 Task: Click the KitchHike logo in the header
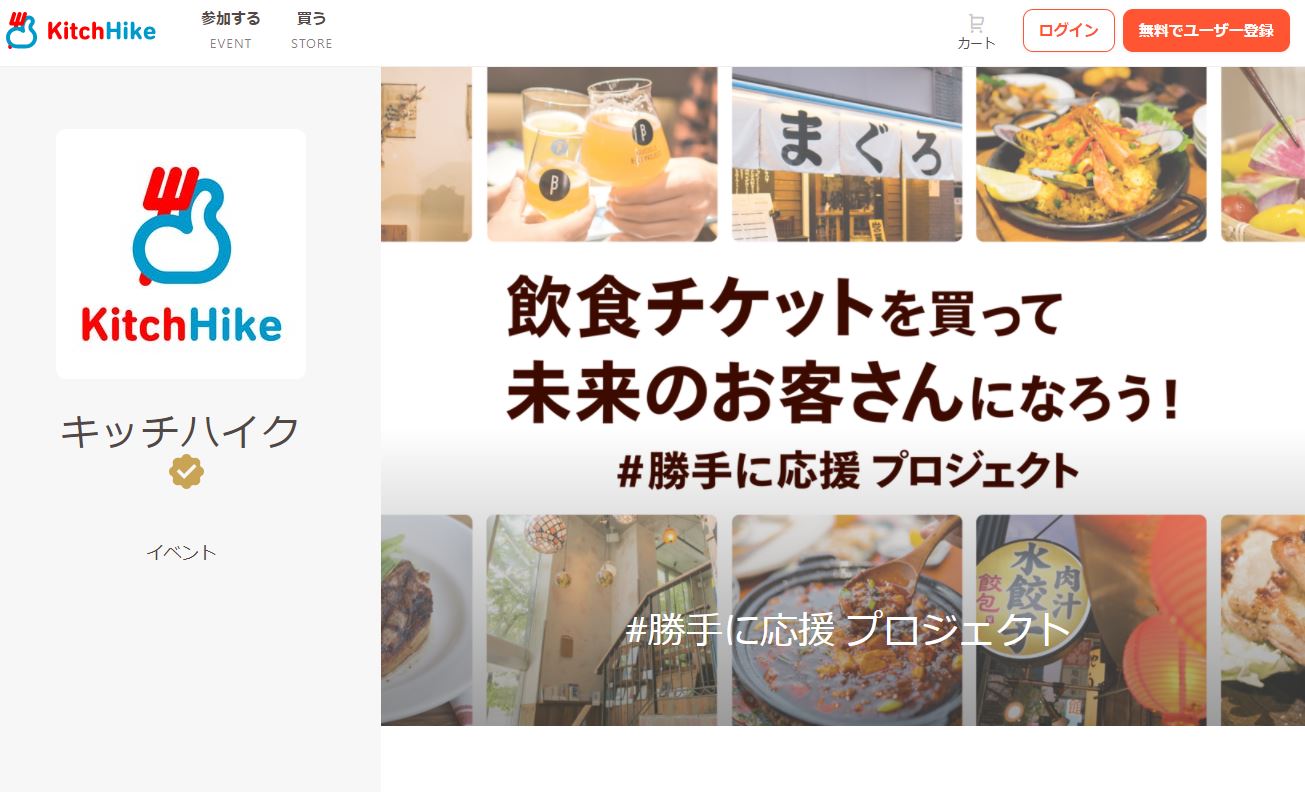point(81,31)
